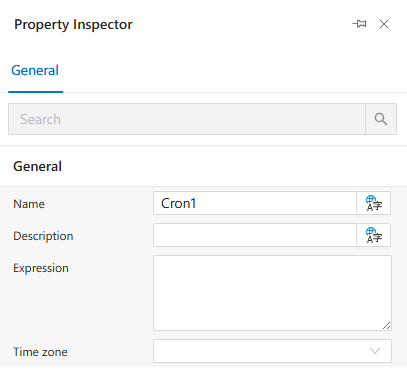
Task: Click the Name field containing Cron1
Action: [x=255, y=203]
